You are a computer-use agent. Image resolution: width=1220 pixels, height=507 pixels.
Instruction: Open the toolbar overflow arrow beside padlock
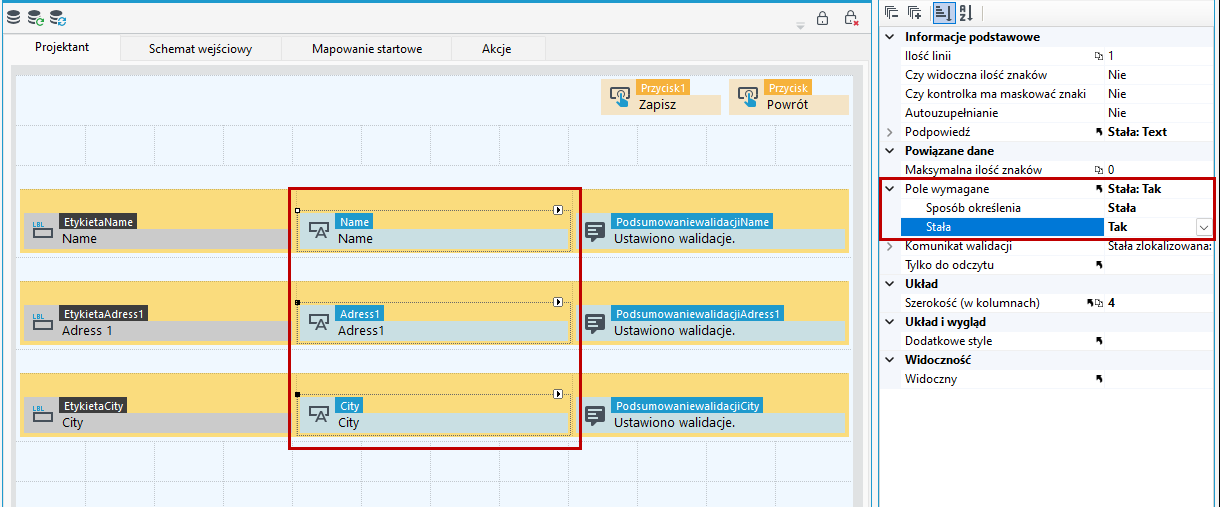(800, 24)
